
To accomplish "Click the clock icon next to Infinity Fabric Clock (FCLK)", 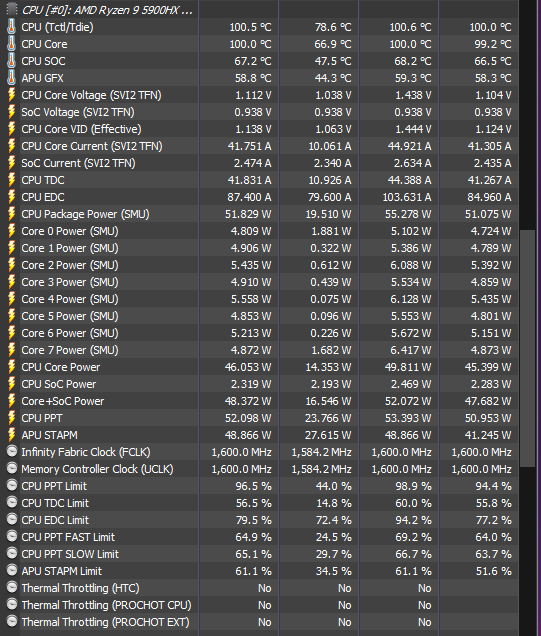I will pos(12,451).
